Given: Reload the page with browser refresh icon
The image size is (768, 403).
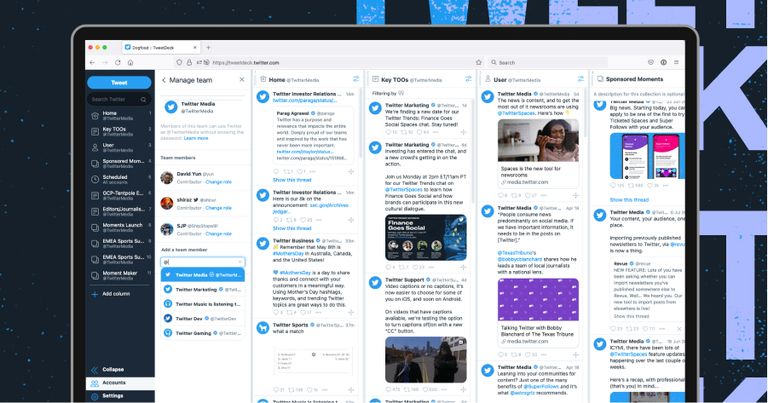Looking at the screenshot, I should click(118, 63).
